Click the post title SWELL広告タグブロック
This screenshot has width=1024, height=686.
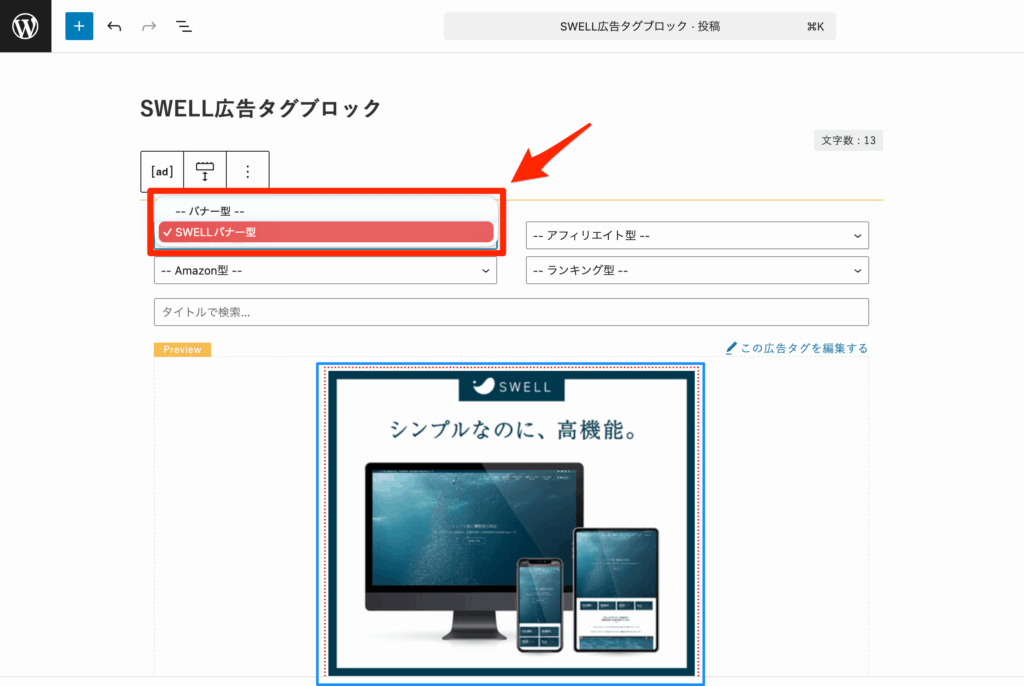point(261,108)
